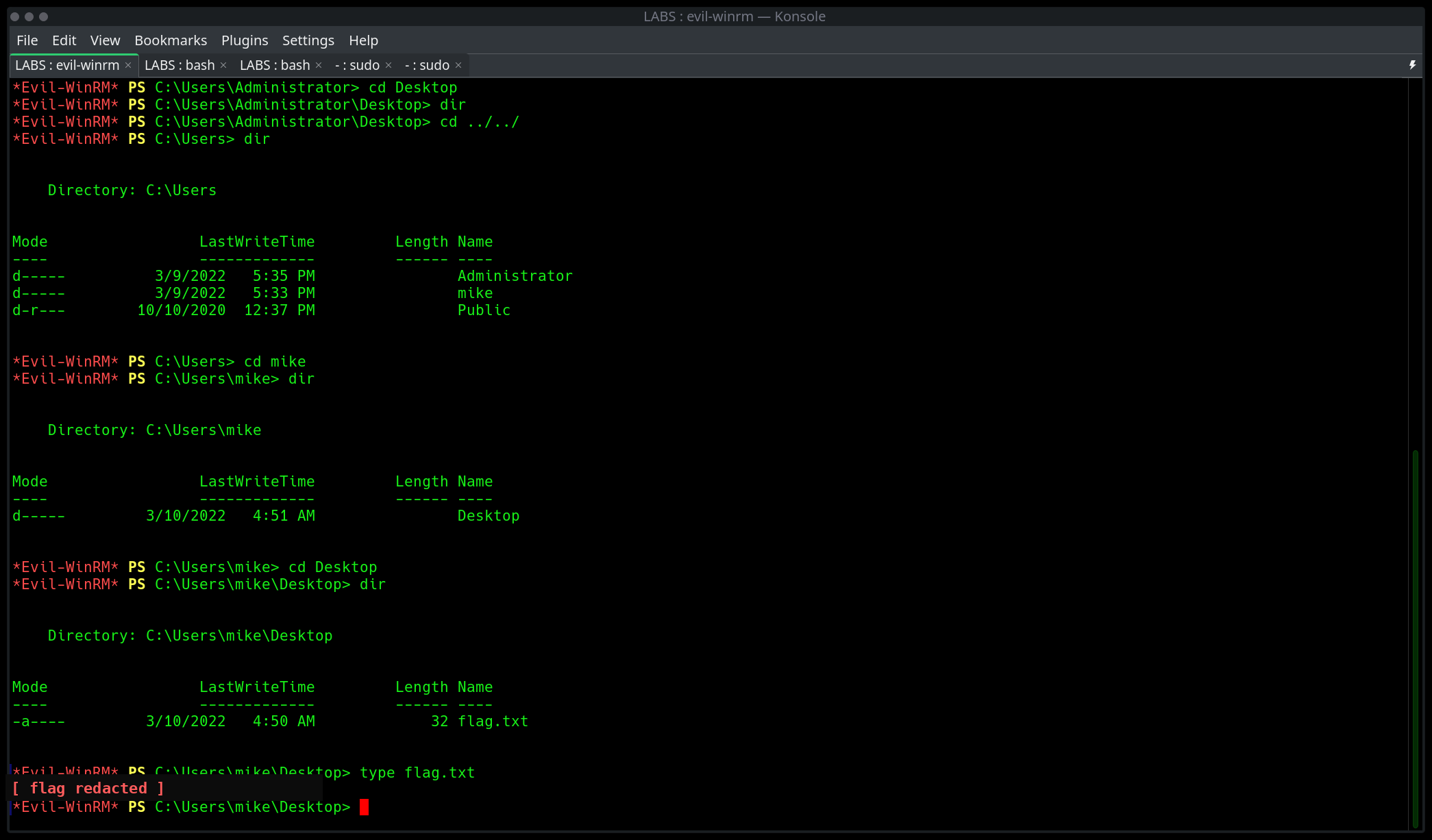This screenshot has height=840, width=1432.
Task: Open the Edit menu
Action: point(64,40)
